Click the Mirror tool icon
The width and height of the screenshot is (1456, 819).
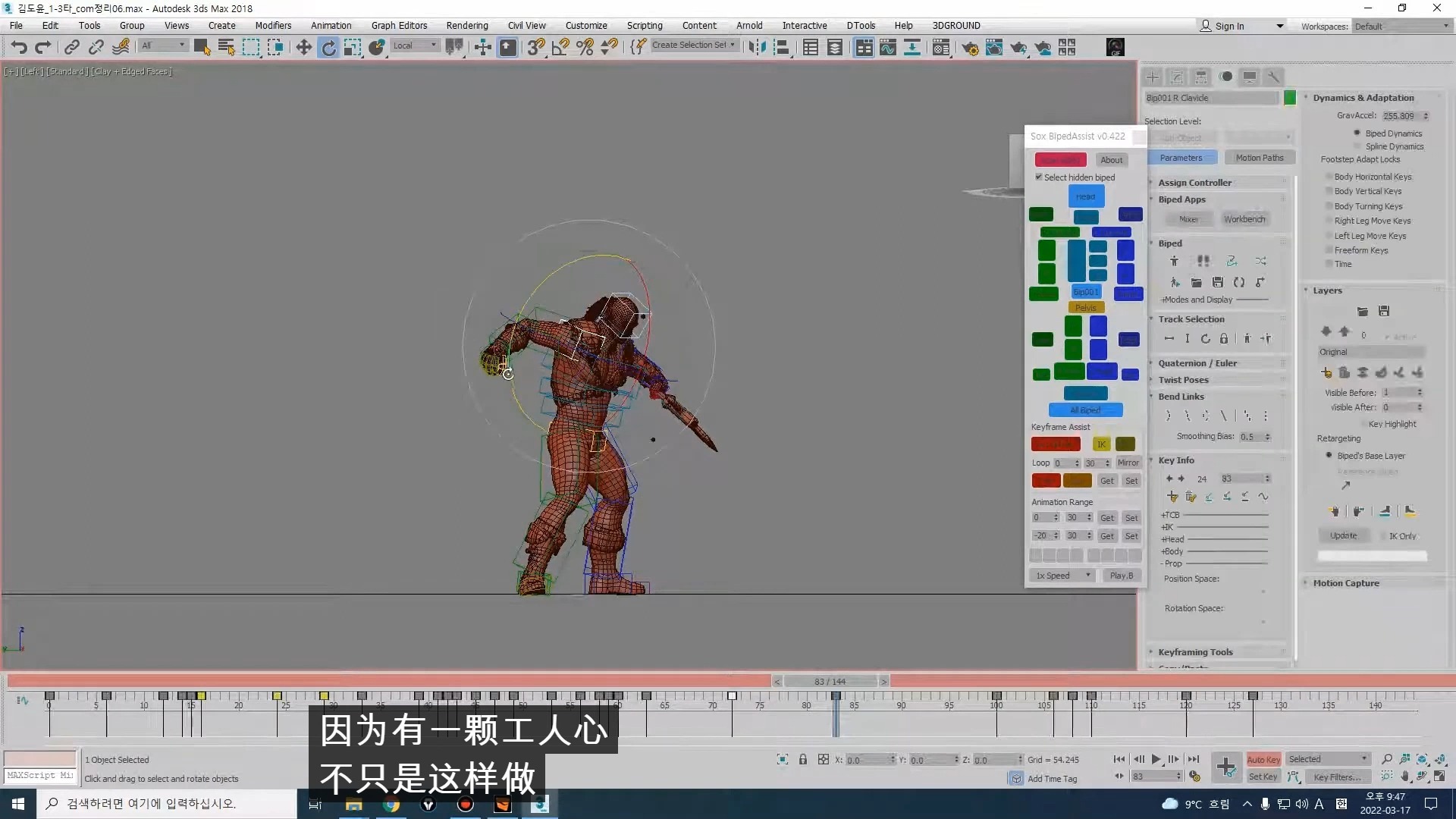click(756, 48)
